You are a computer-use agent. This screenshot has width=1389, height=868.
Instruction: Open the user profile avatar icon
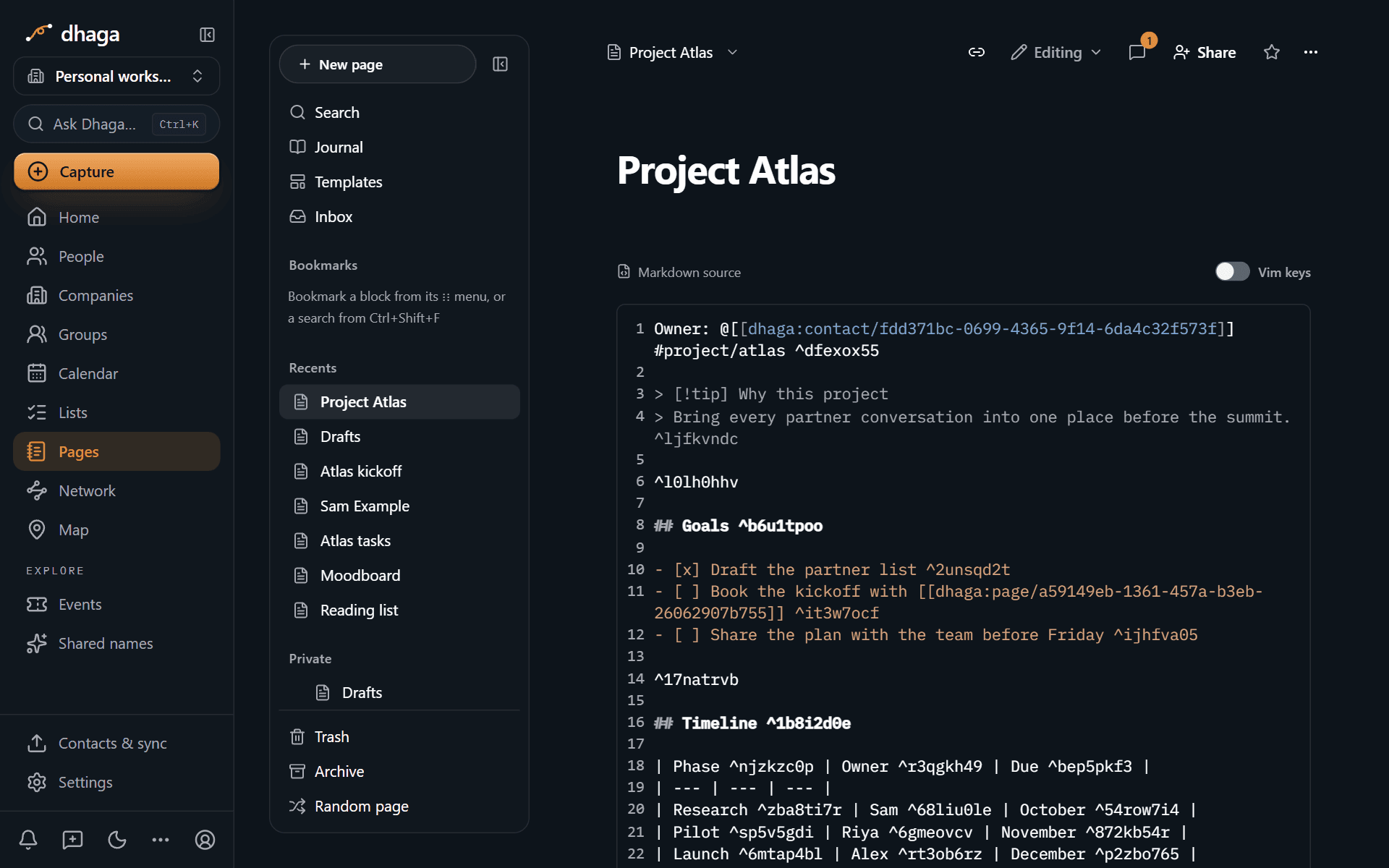pos(205,840)
